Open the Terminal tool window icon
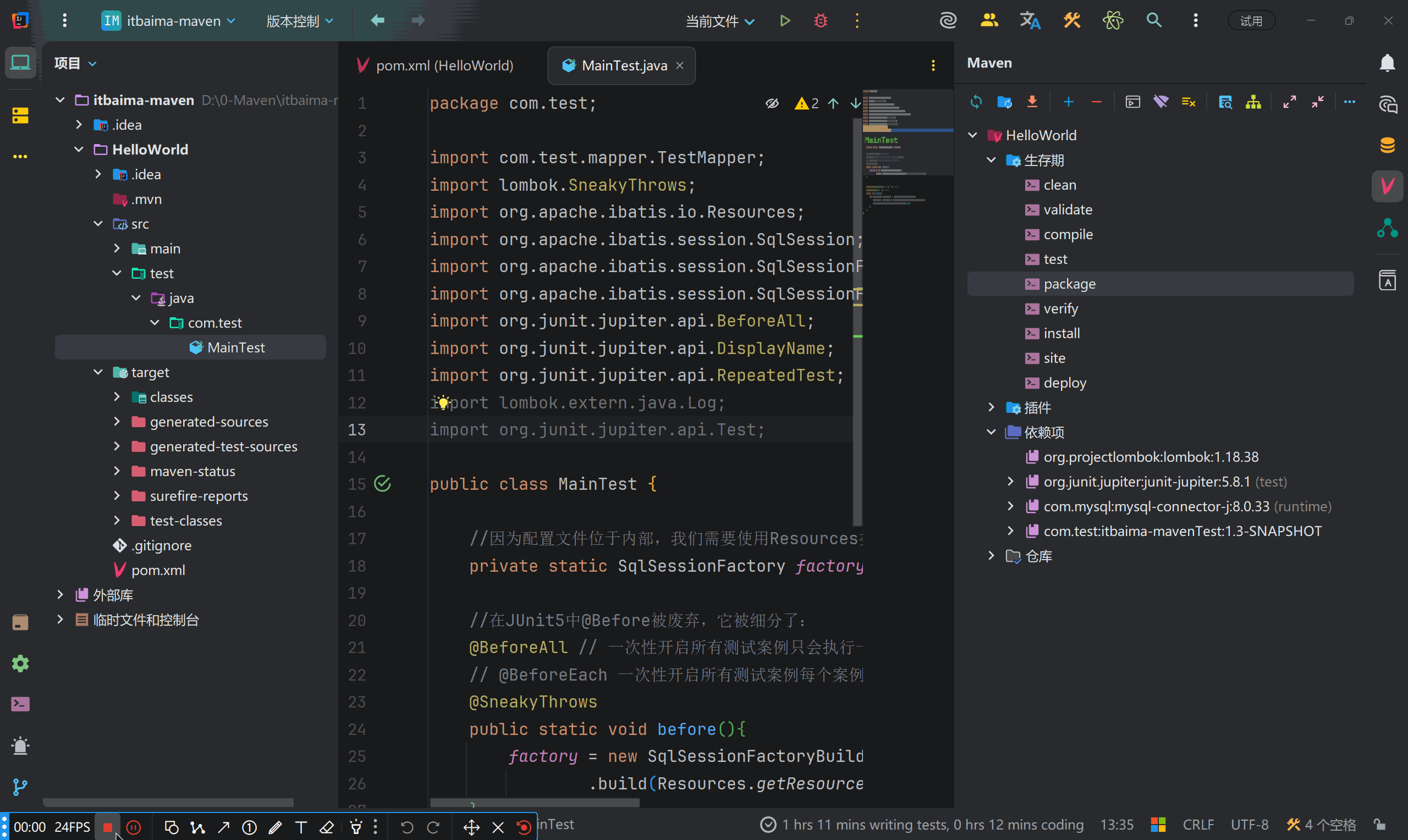 tap(20, 704)
